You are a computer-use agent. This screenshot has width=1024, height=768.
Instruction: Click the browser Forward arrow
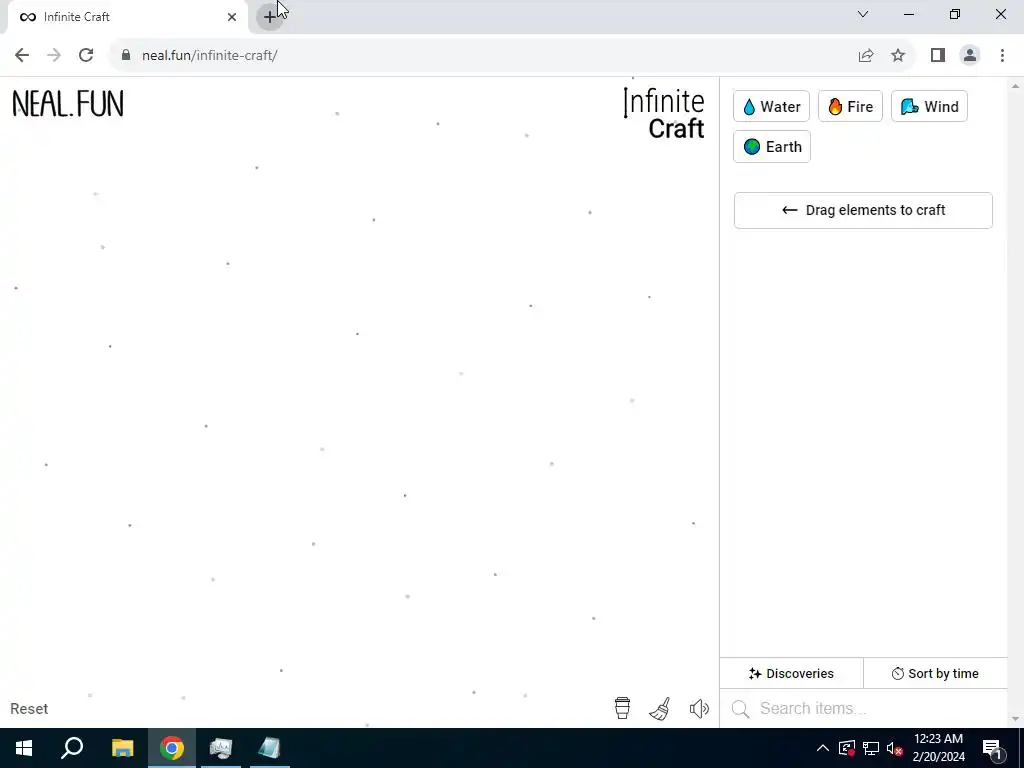[54, 56]
